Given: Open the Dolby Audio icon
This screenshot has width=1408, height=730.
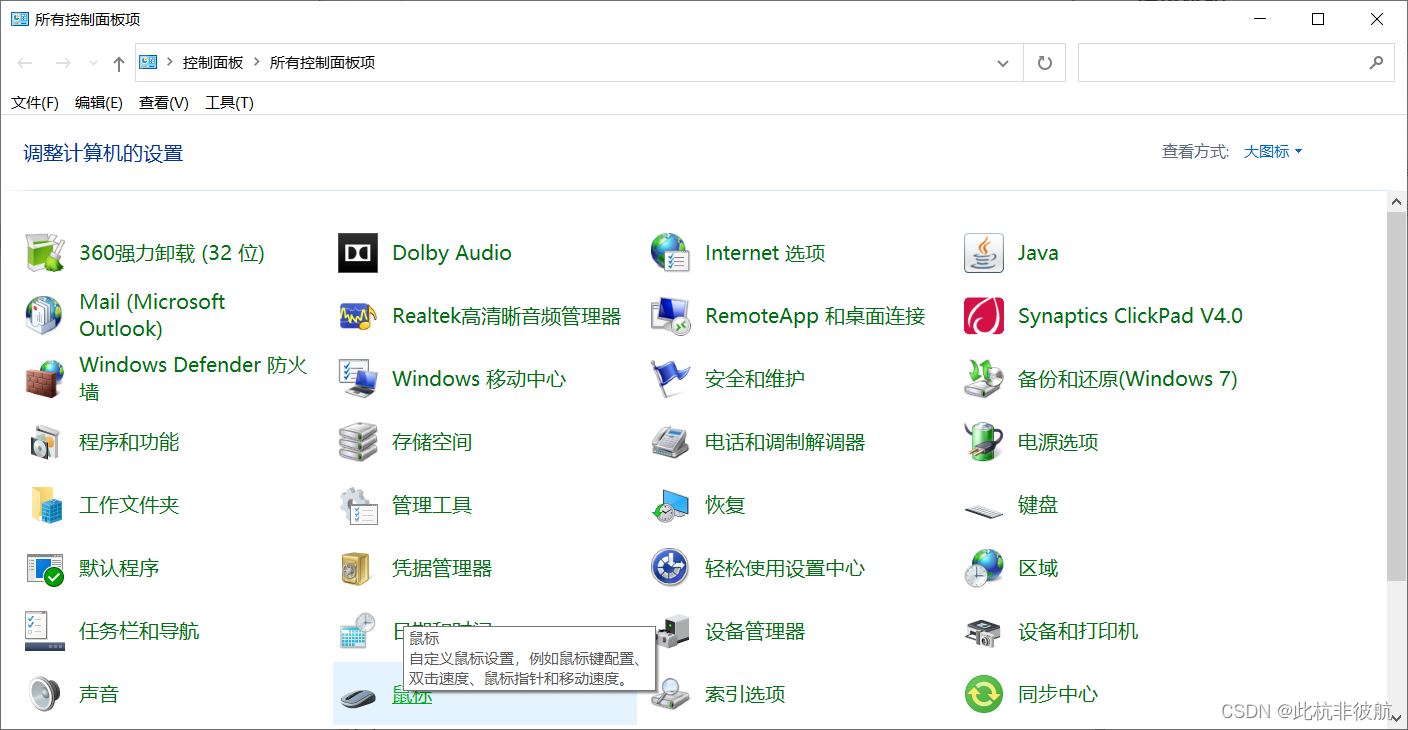Looking at the screenshot, I should pos(358,253).
